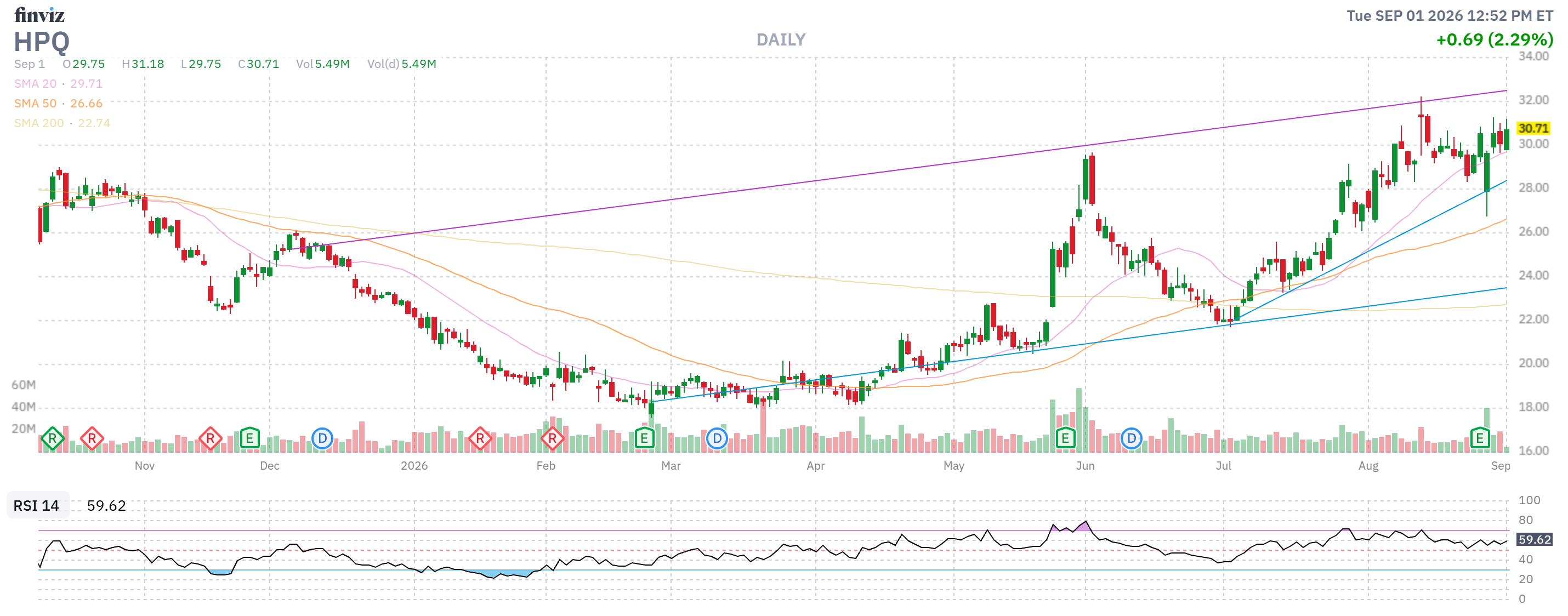The width and height of the screenshot is (1568, 616).
Task: Select the SMA 200 legend entry
Action: 62,123
